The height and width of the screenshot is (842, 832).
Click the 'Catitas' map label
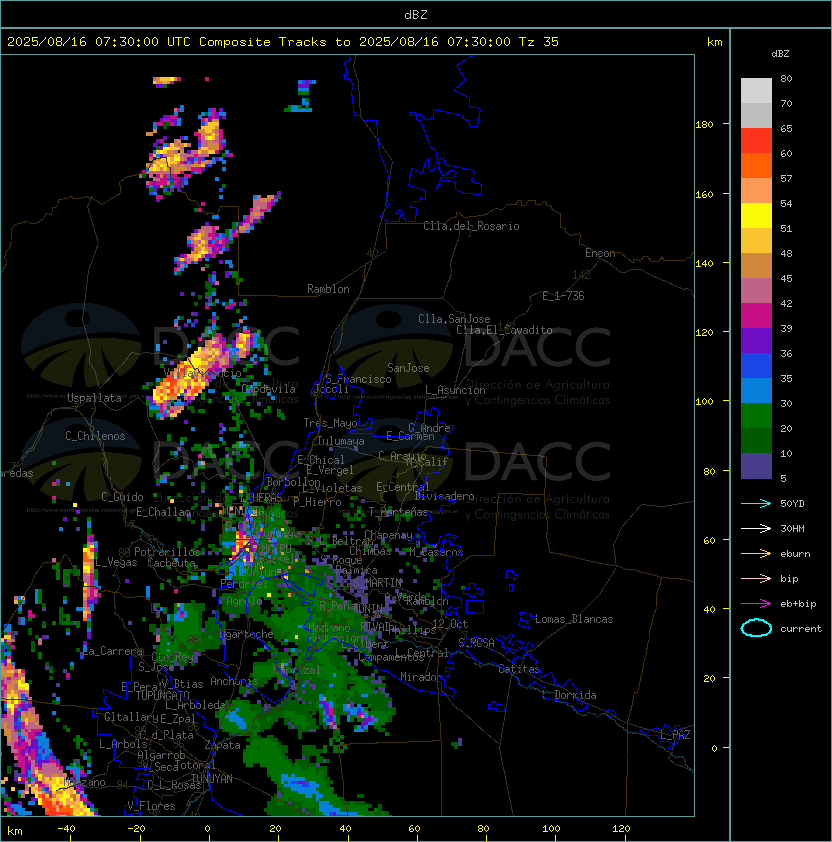pos(519,669)
